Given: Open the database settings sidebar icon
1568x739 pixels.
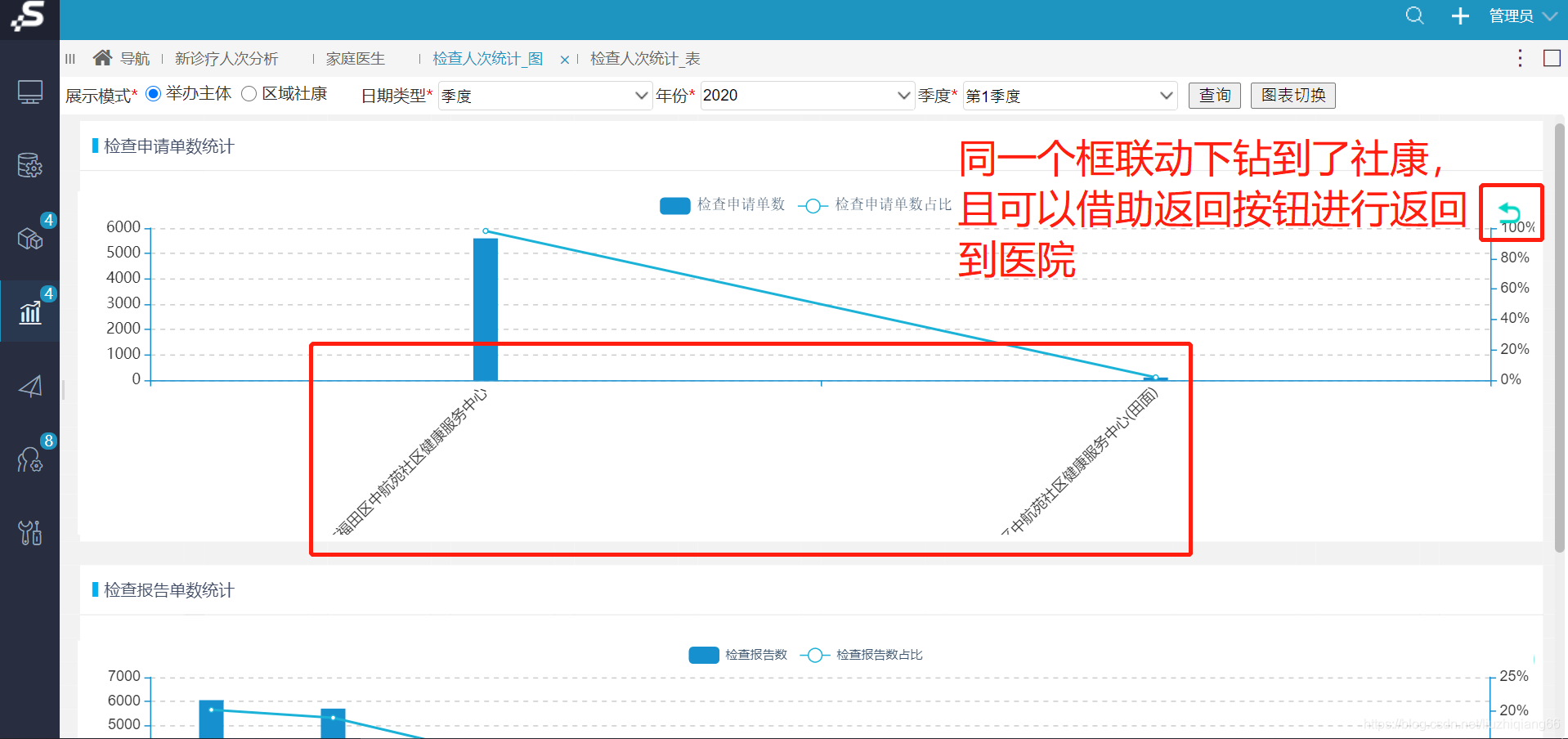Looking at the screenshot, I should pos(30,165).
